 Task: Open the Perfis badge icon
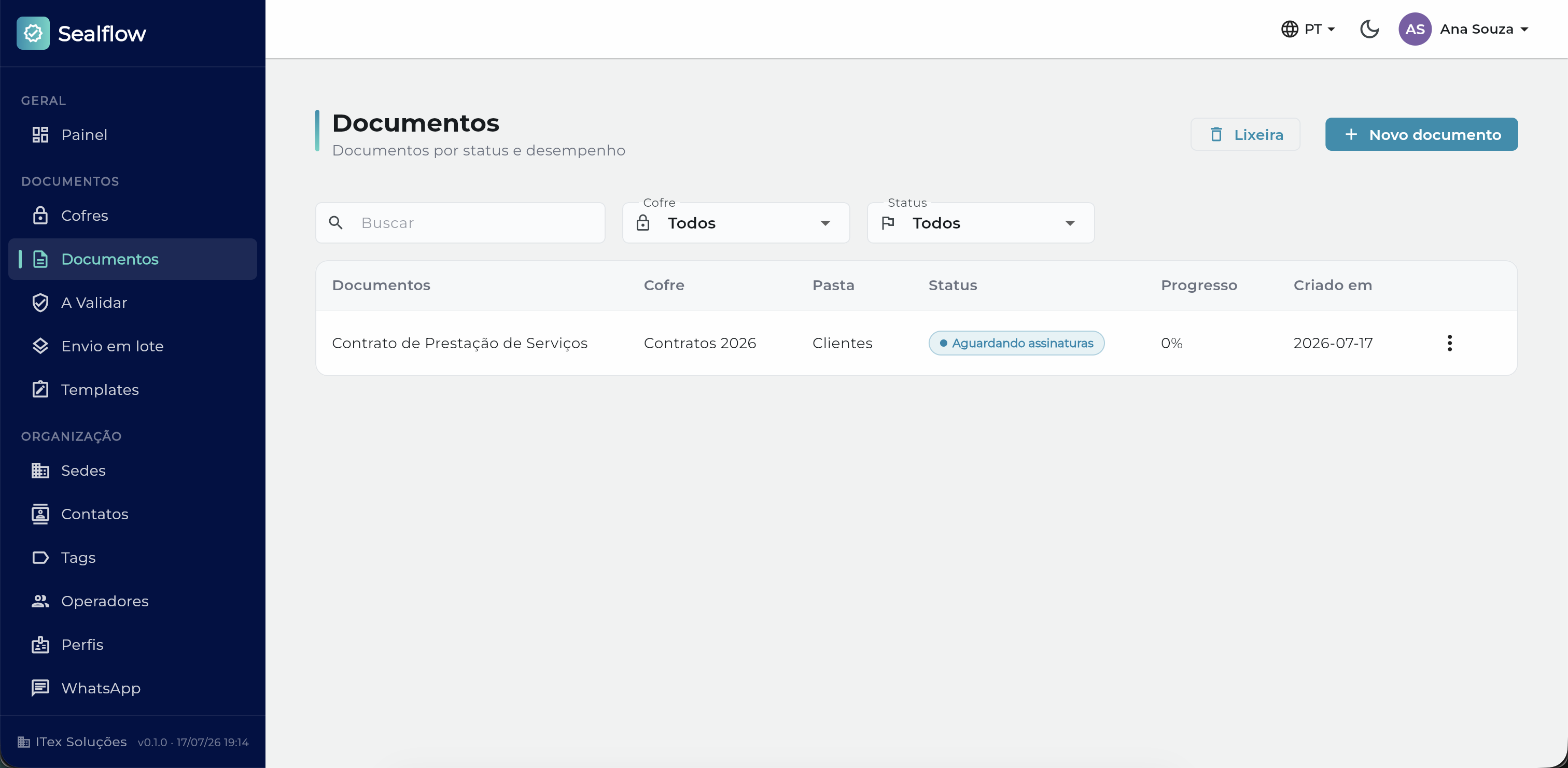40,645
